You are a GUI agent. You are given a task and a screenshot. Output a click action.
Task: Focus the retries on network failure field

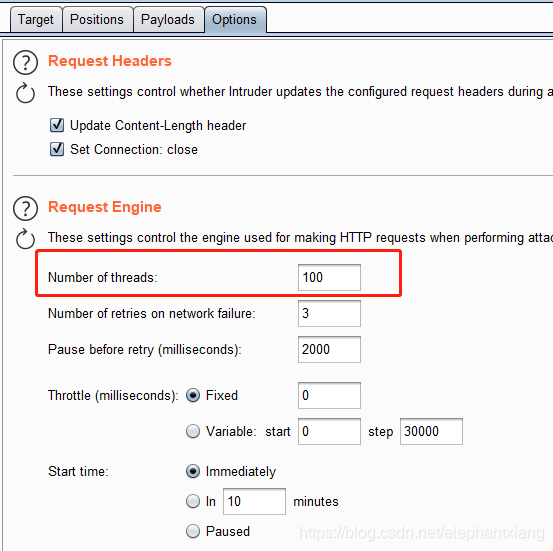(329, 314)
